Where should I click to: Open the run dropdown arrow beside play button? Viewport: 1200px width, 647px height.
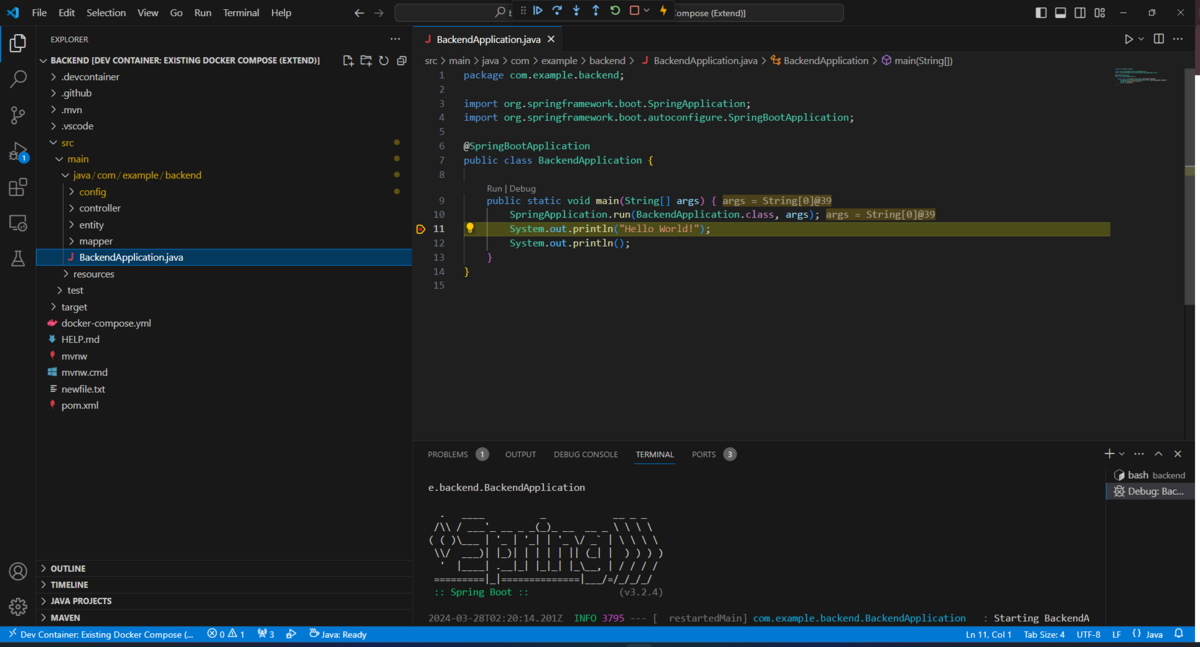(1141, 39)
